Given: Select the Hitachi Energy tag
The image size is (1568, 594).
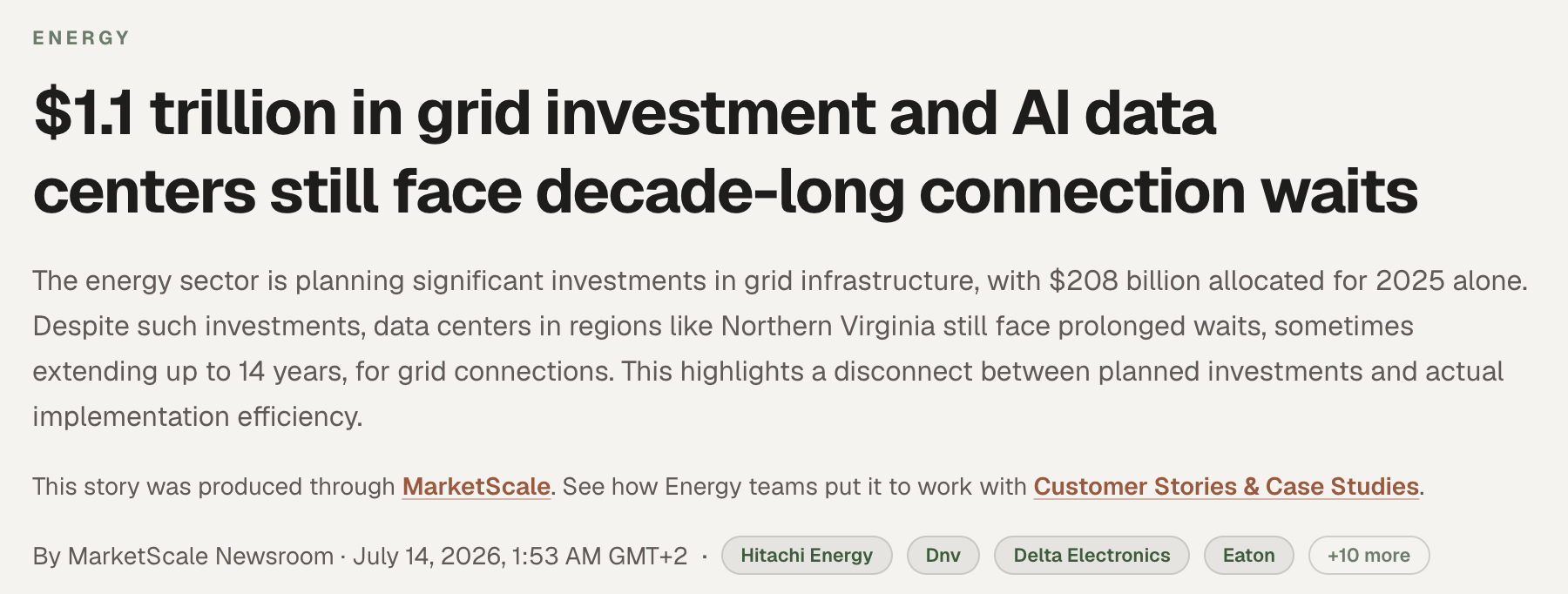Looking at the screenshot, I should tap(807, 556).
